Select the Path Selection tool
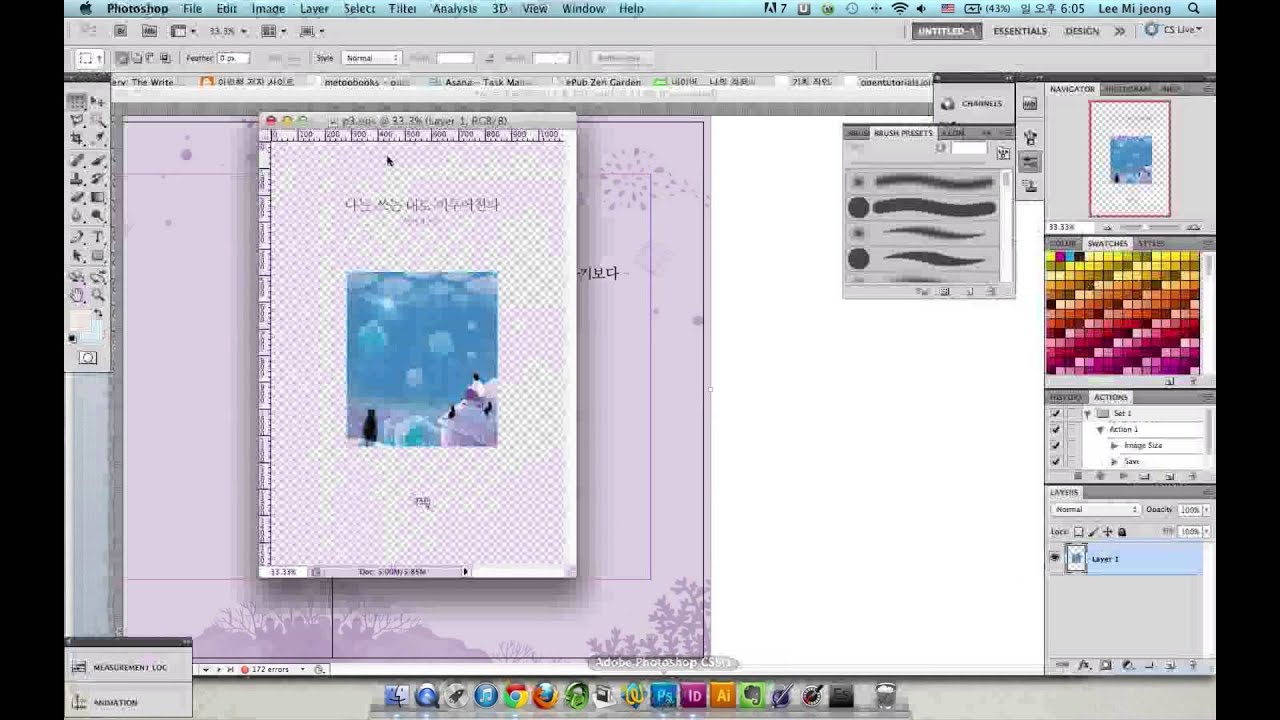The height and width of the screenshot is (720, 1280). click(x=76, y=255)
